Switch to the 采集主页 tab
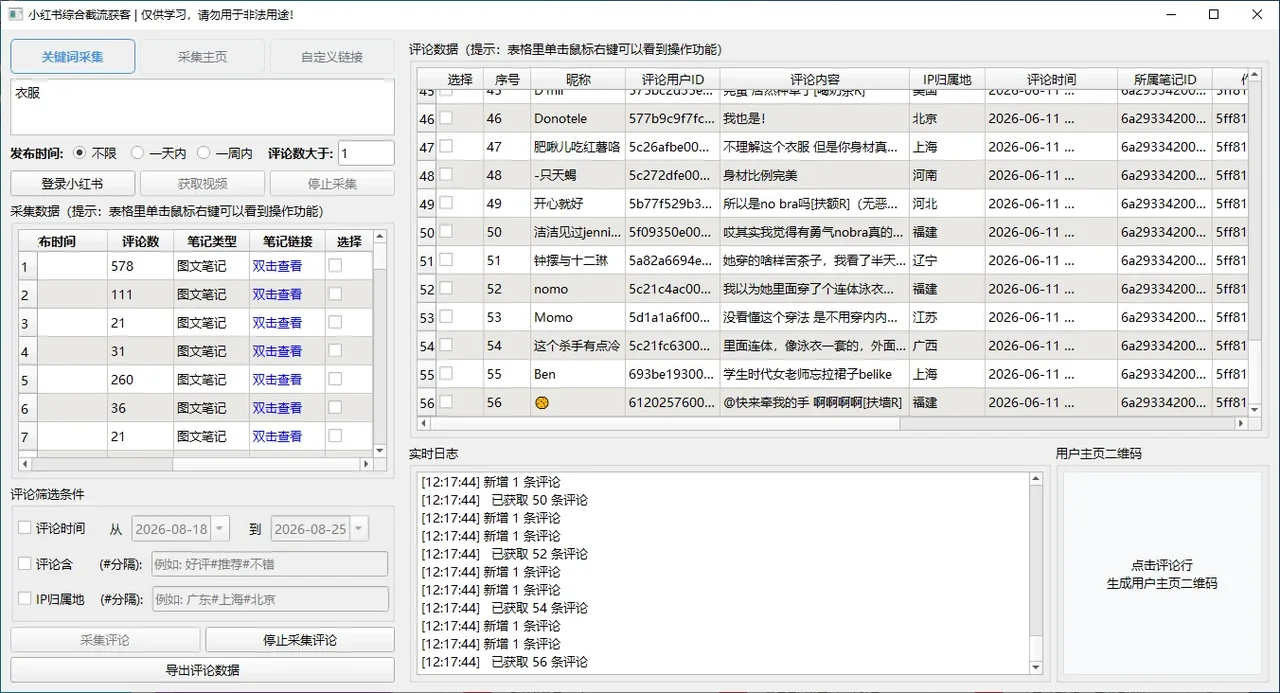Viewport: 1280px width, 693px height. 202,57
